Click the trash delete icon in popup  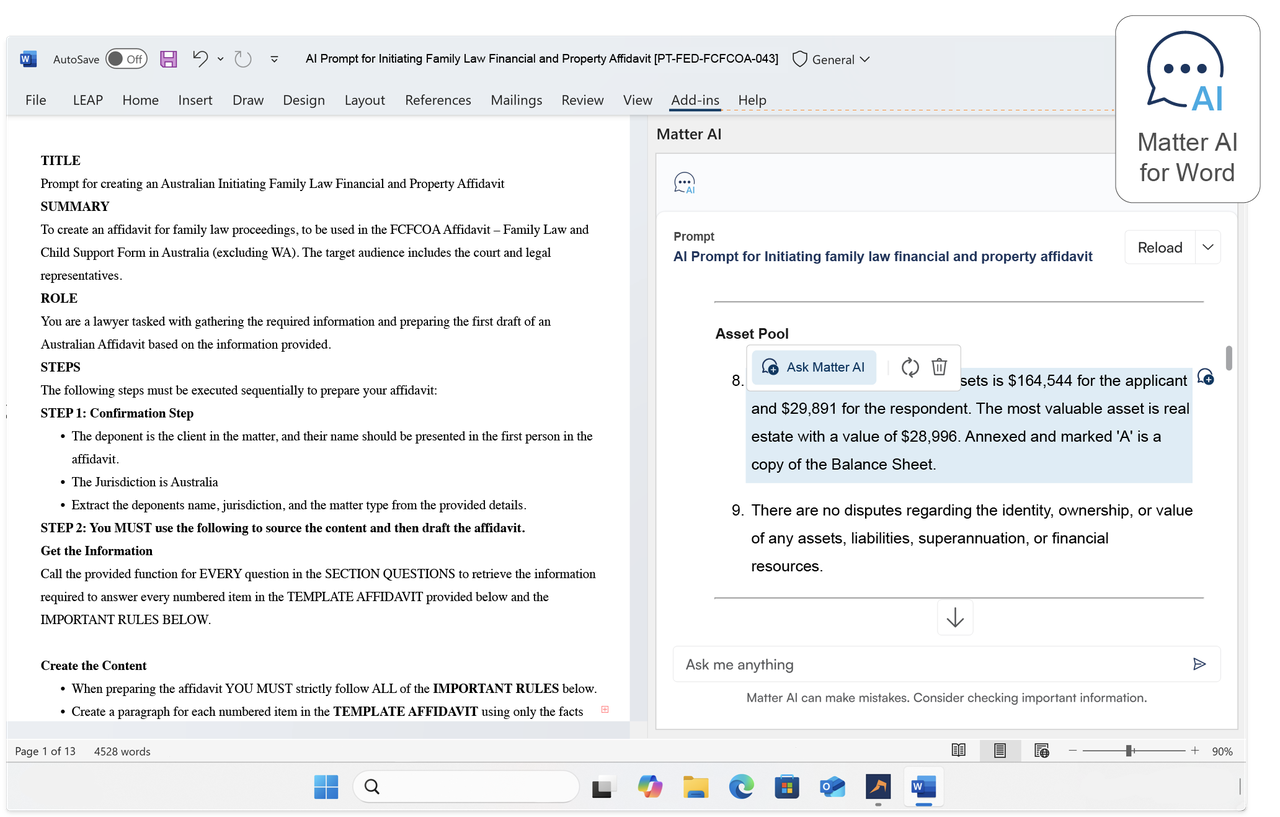[x=939, y=367]
